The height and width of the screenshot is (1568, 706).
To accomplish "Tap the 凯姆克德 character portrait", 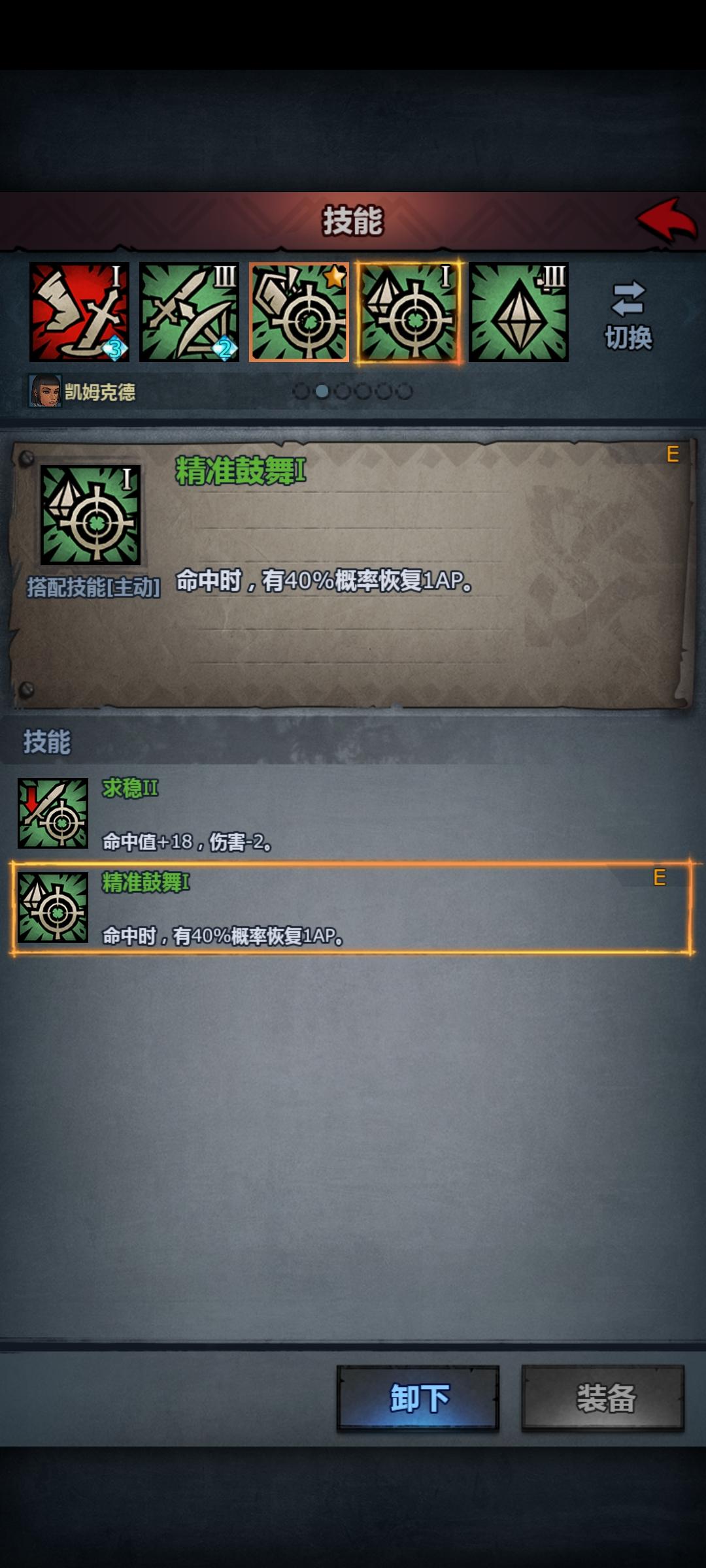I will tap(45, 391).
